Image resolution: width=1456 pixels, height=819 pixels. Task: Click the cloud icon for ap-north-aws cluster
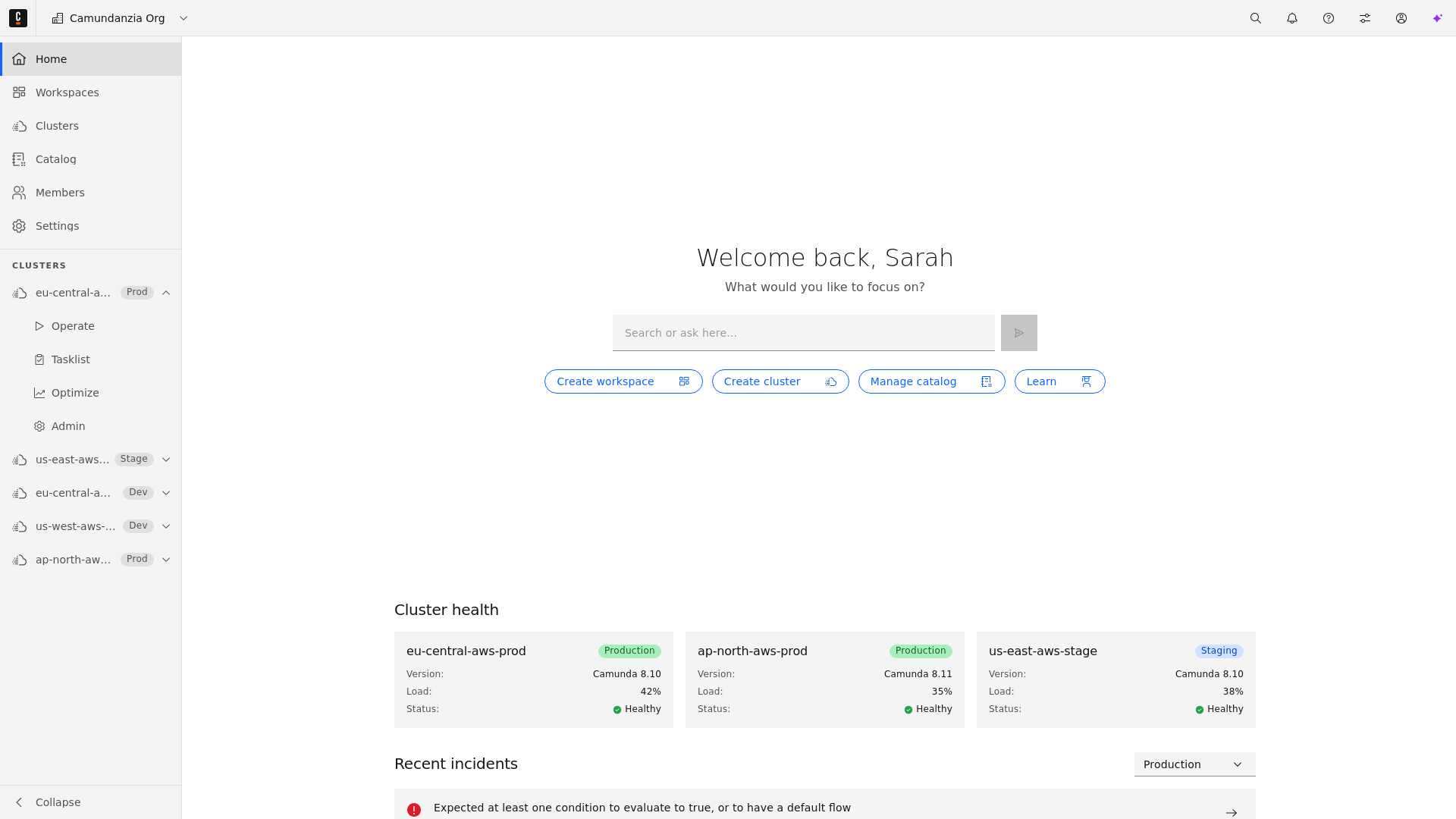point(20,560)
